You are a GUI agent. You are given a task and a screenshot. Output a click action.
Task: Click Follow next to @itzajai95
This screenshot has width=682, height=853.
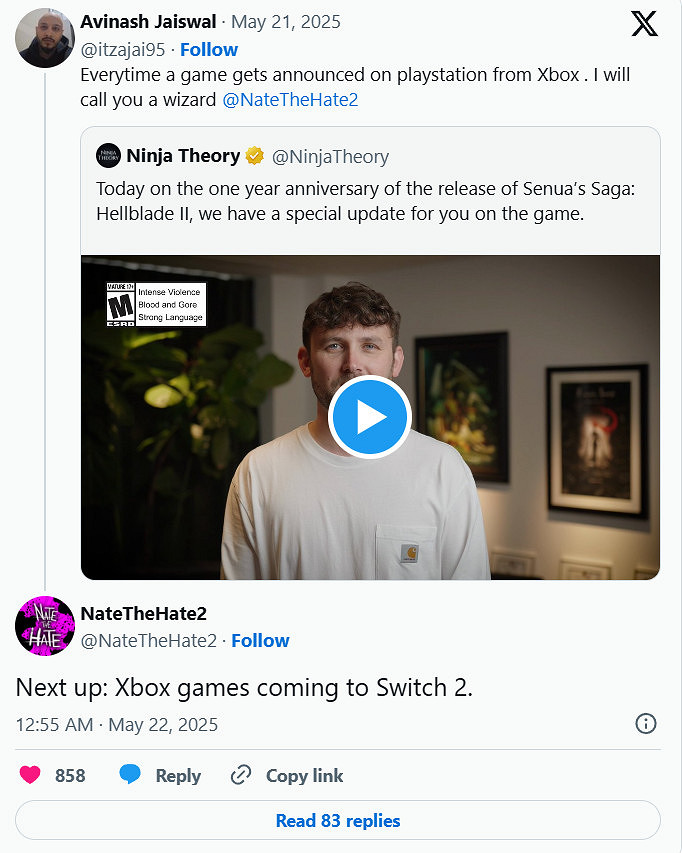[208, 49]
